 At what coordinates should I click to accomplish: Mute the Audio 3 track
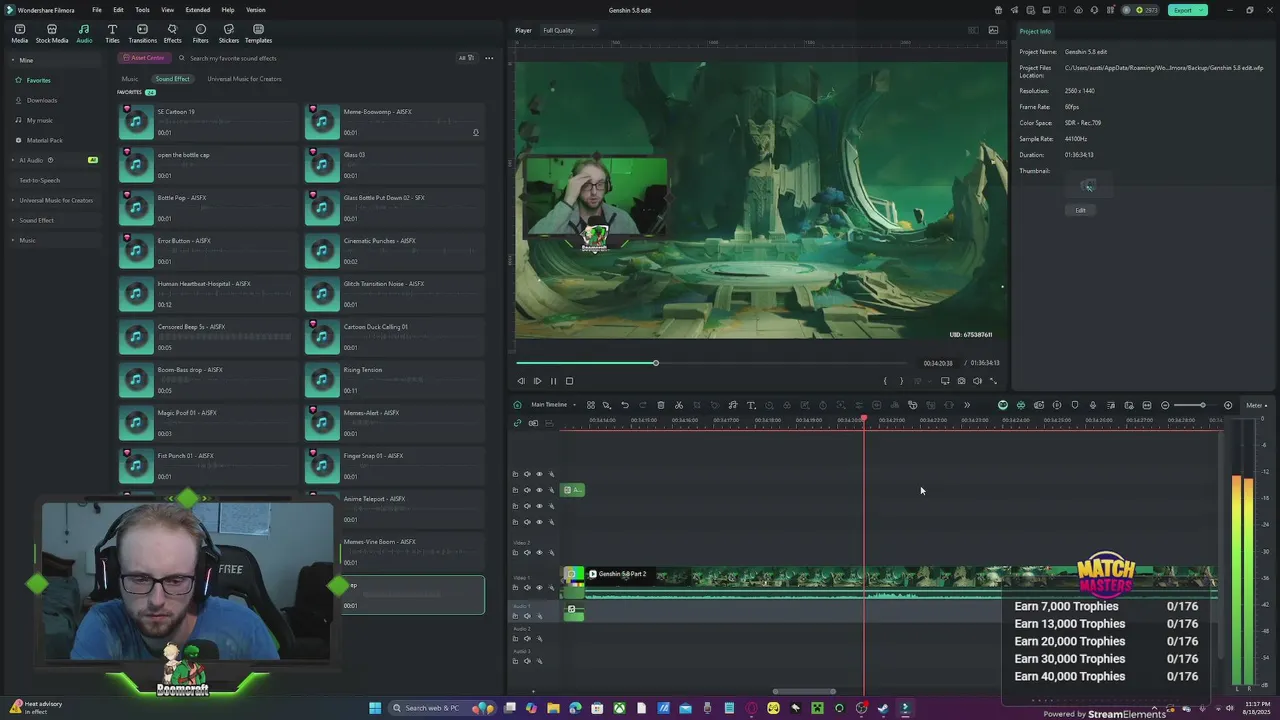527,660
